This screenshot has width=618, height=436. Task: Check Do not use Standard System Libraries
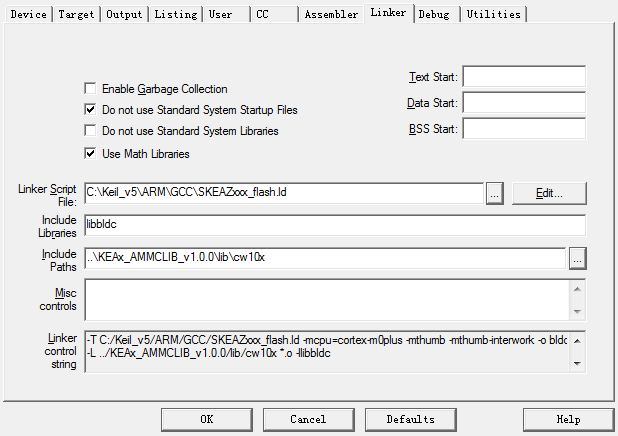tap(90, 130)
